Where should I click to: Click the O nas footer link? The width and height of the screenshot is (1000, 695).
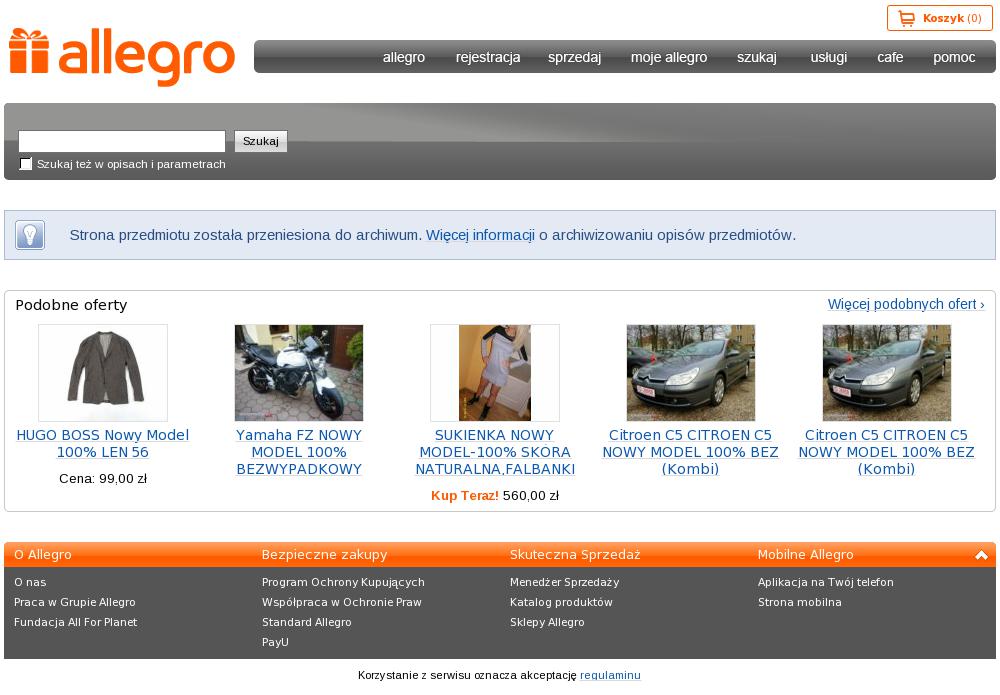[x=30, y=582]
